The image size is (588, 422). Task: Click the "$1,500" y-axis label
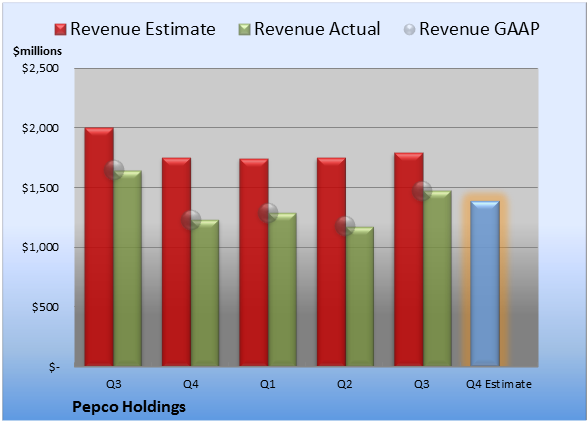tap(40, 188)
